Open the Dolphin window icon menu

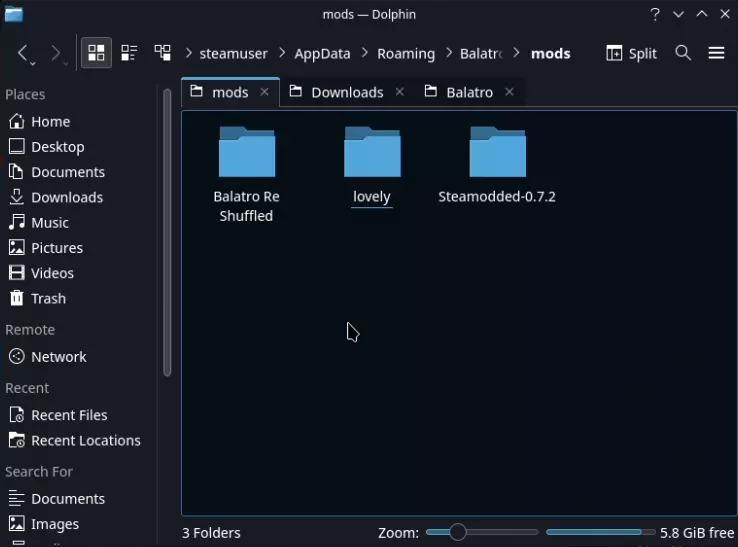point(14,14)
